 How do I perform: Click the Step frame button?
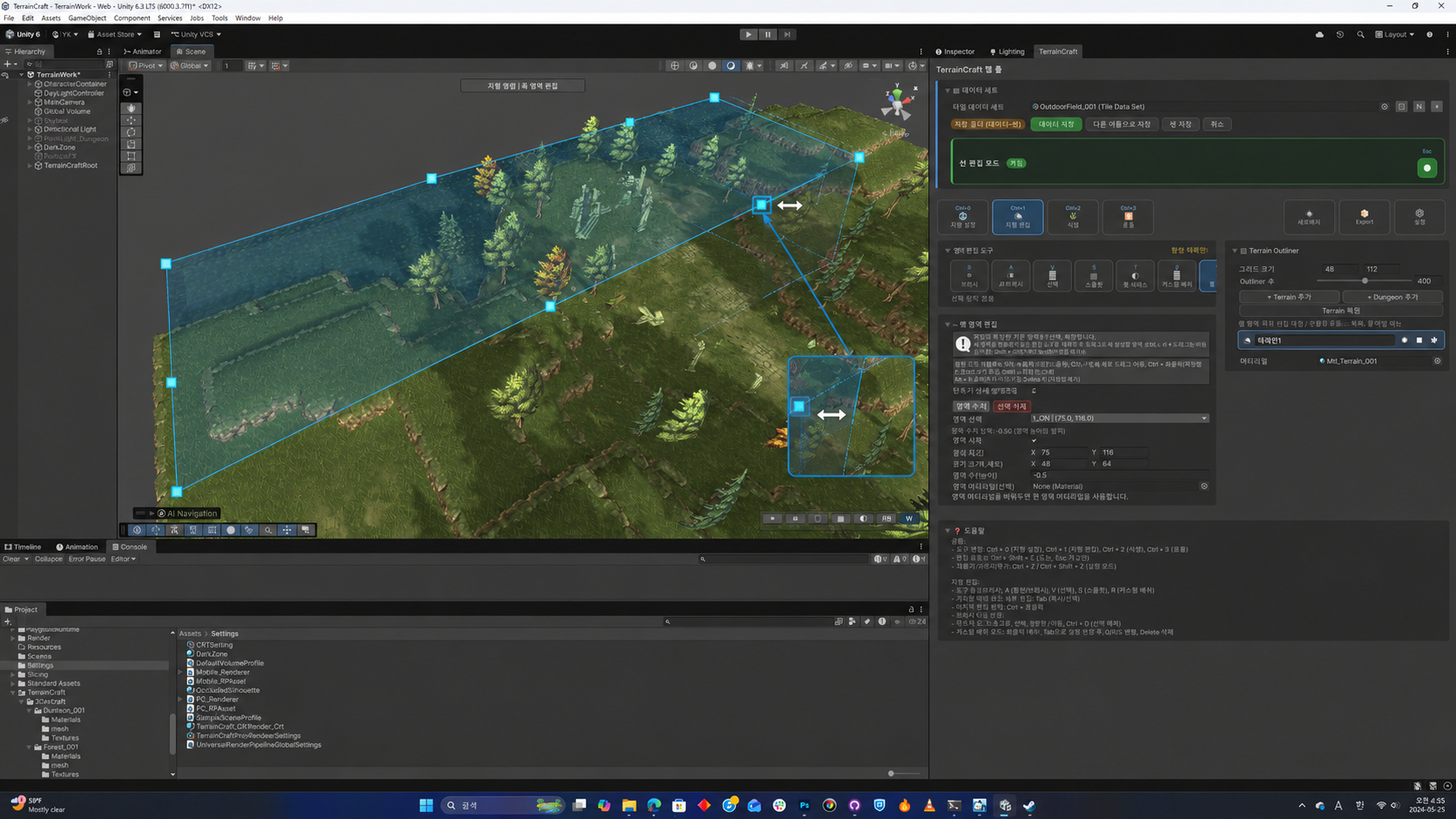tap(787, 35)
